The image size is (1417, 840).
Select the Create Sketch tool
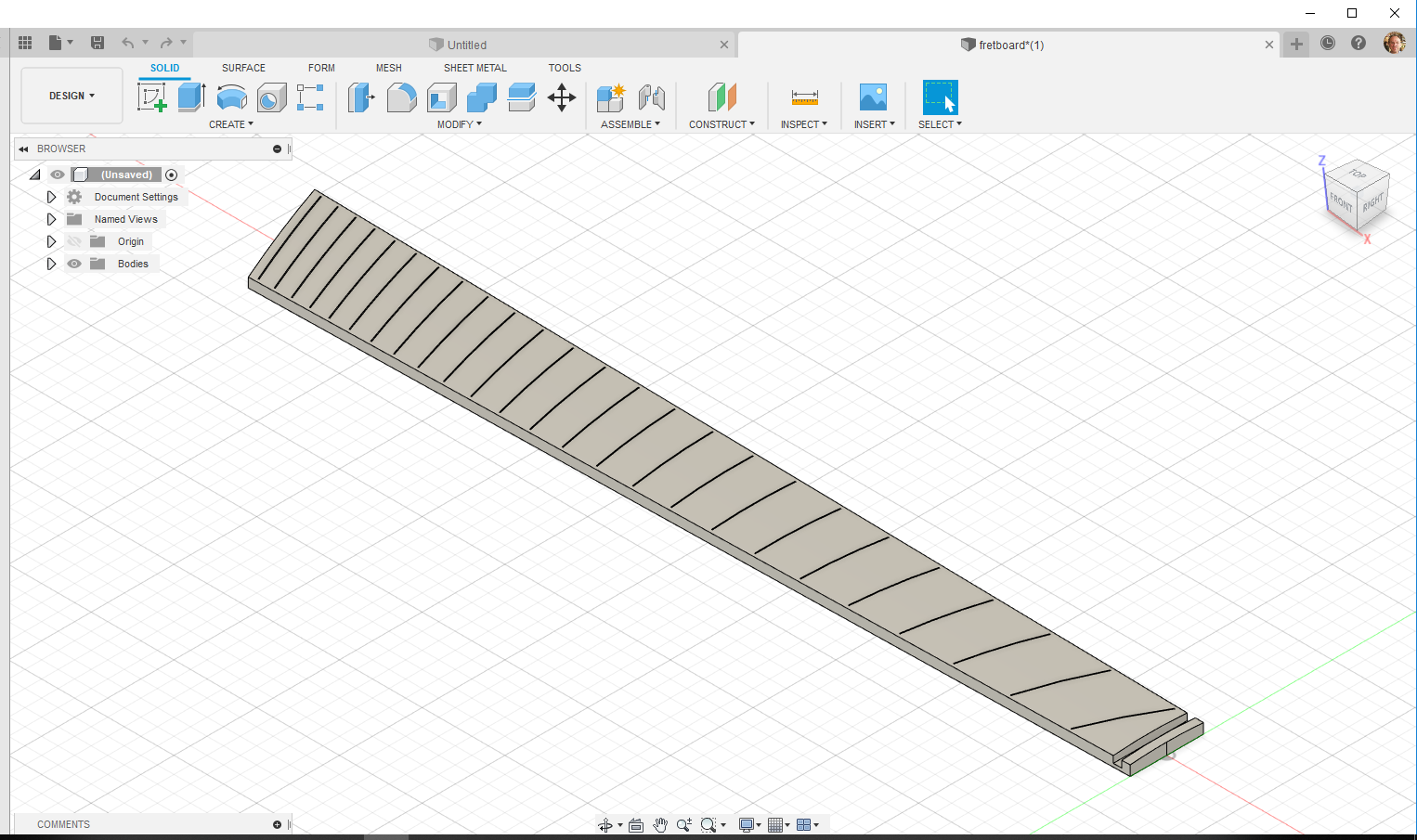click(151, 97)
